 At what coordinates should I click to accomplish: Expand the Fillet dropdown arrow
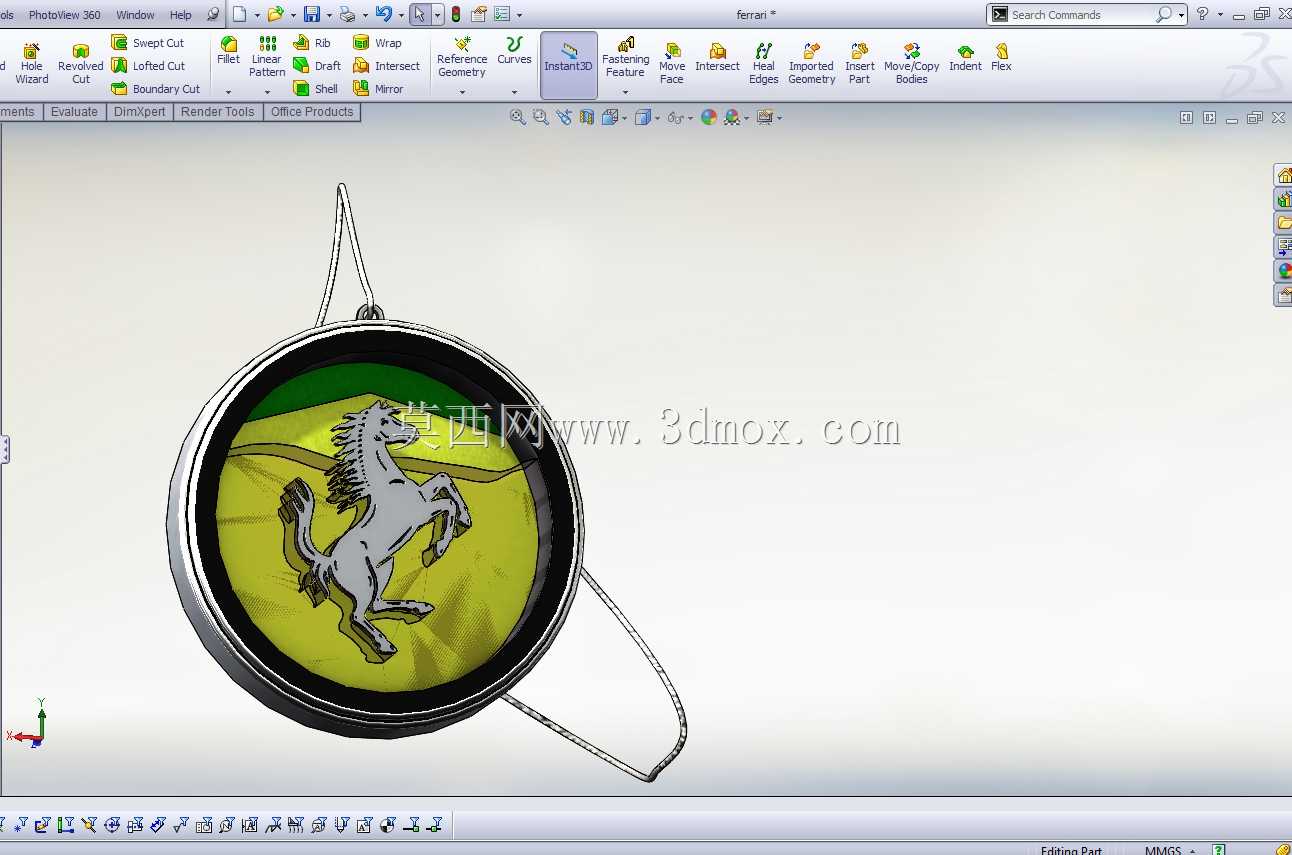pyautogui.click(x=229, y=92)
